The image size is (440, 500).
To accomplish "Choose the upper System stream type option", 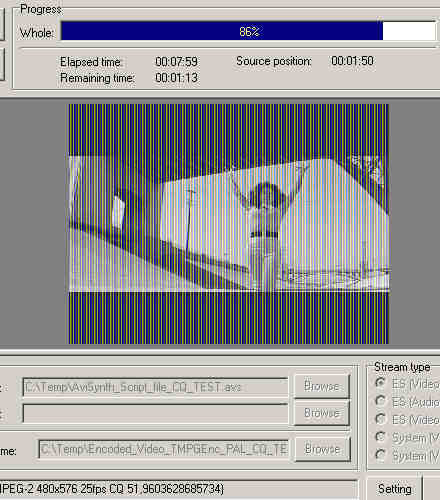I will tap(380, 437).
